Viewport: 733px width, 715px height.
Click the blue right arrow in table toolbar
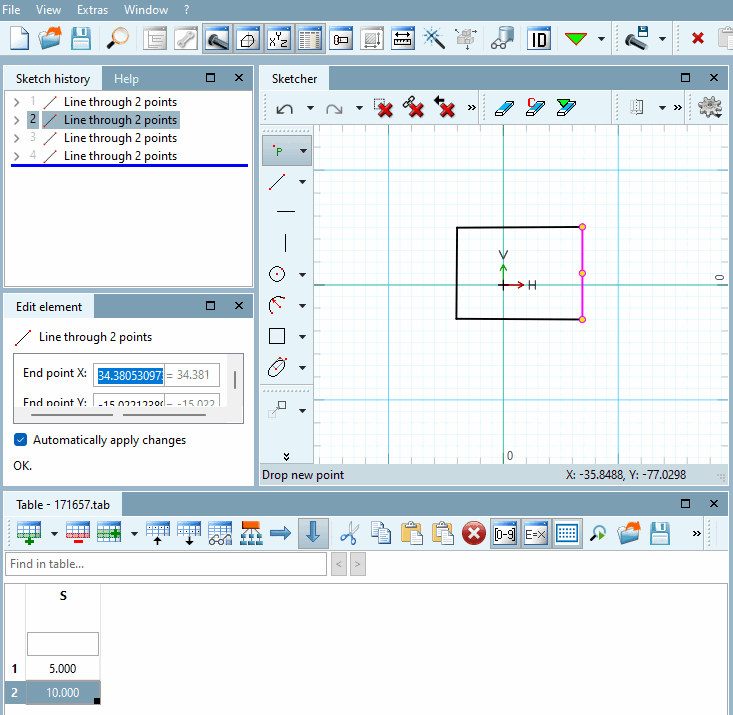[x=280, y=534]
